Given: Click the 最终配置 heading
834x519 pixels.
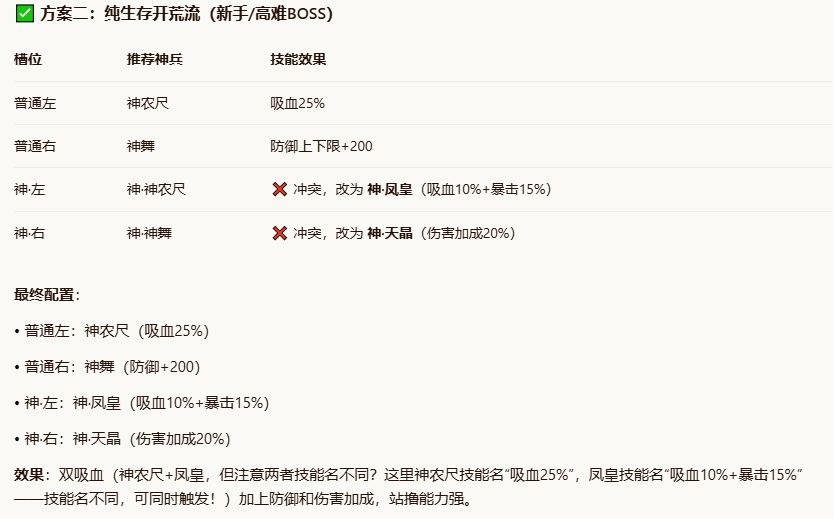Looking at the screenshot, I should click(x=47, y=295).
